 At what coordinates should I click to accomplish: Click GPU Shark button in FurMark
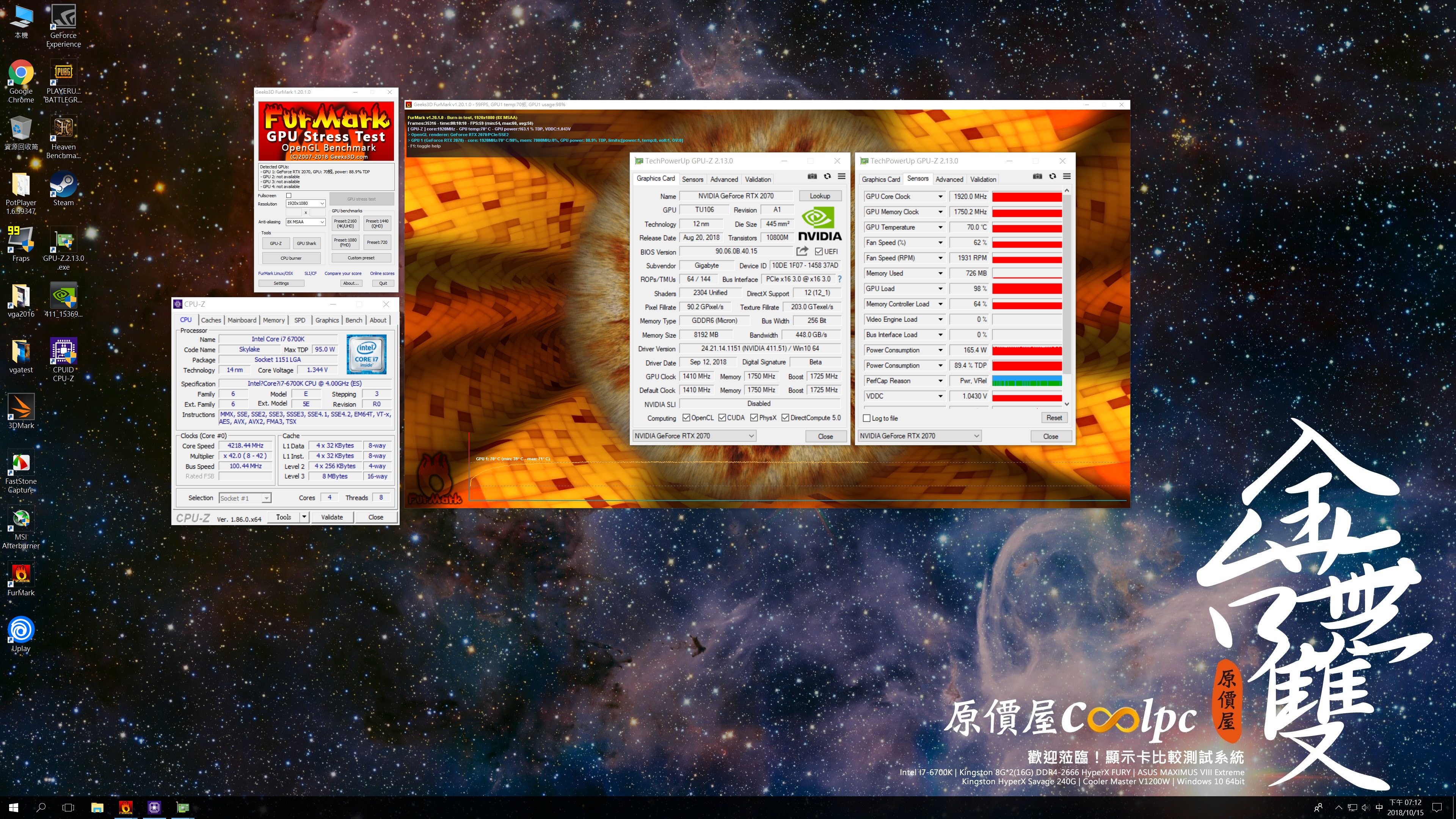[x=307, y=243]
